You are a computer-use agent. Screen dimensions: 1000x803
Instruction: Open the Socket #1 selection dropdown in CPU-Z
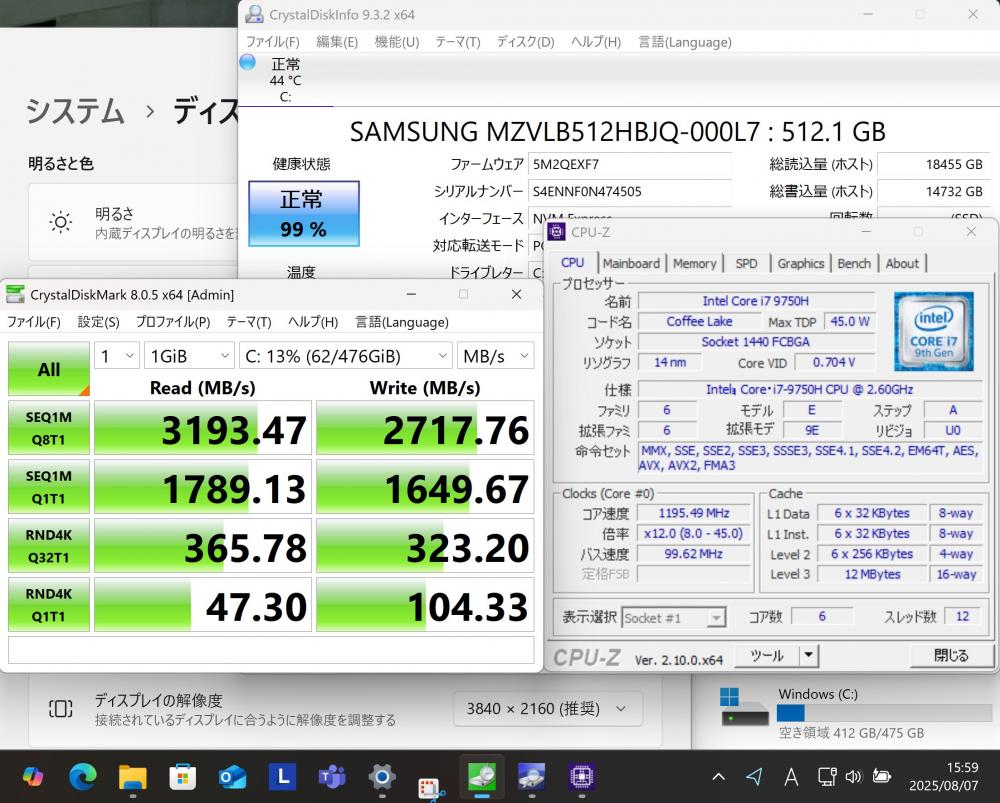point(673,617)
